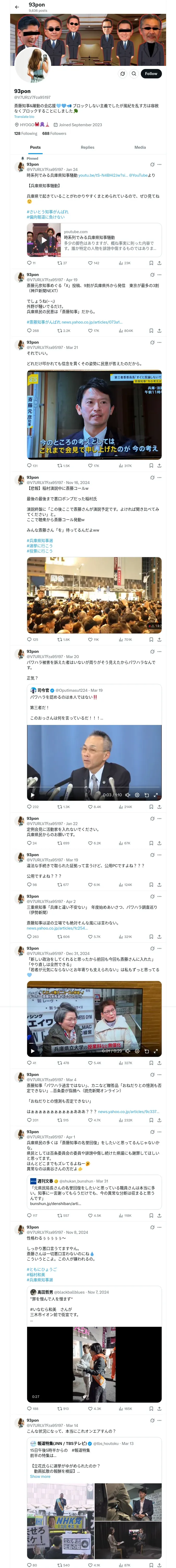This screenshot has height=1568, width=176.
Task: Open more options on pinned post
Action: pyautogui.click(x=160, y=164)
